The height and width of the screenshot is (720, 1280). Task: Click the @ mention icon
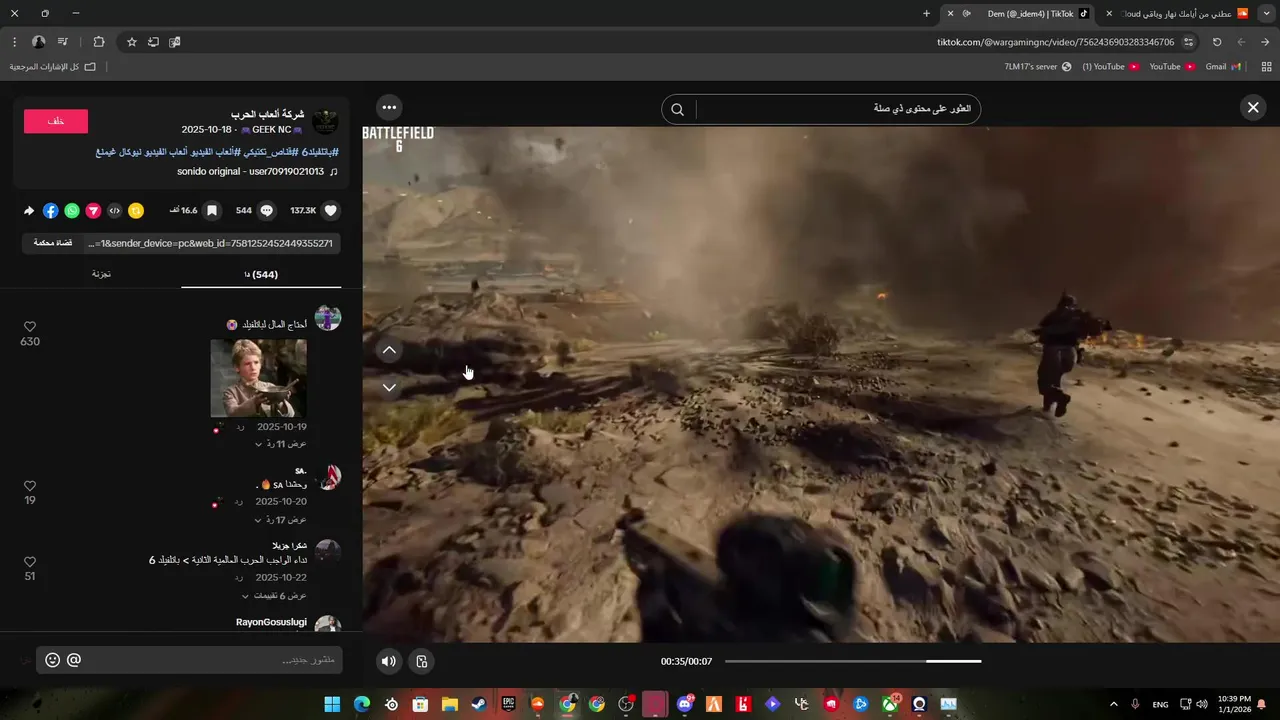click(74, 660)
